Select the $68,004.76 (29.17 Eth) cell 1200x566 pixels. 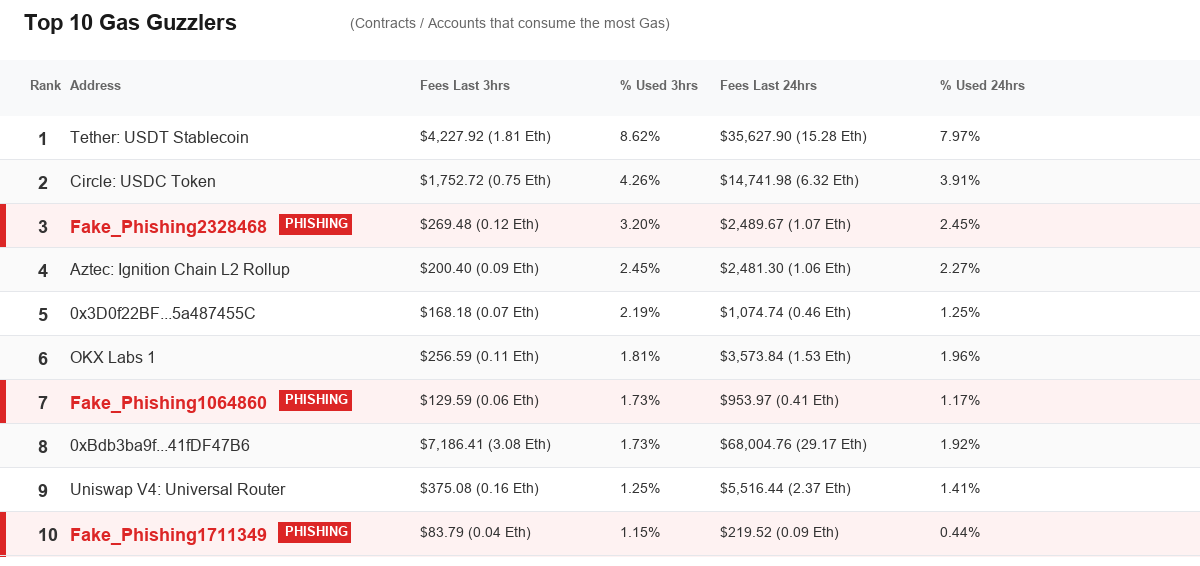point(793,444)
